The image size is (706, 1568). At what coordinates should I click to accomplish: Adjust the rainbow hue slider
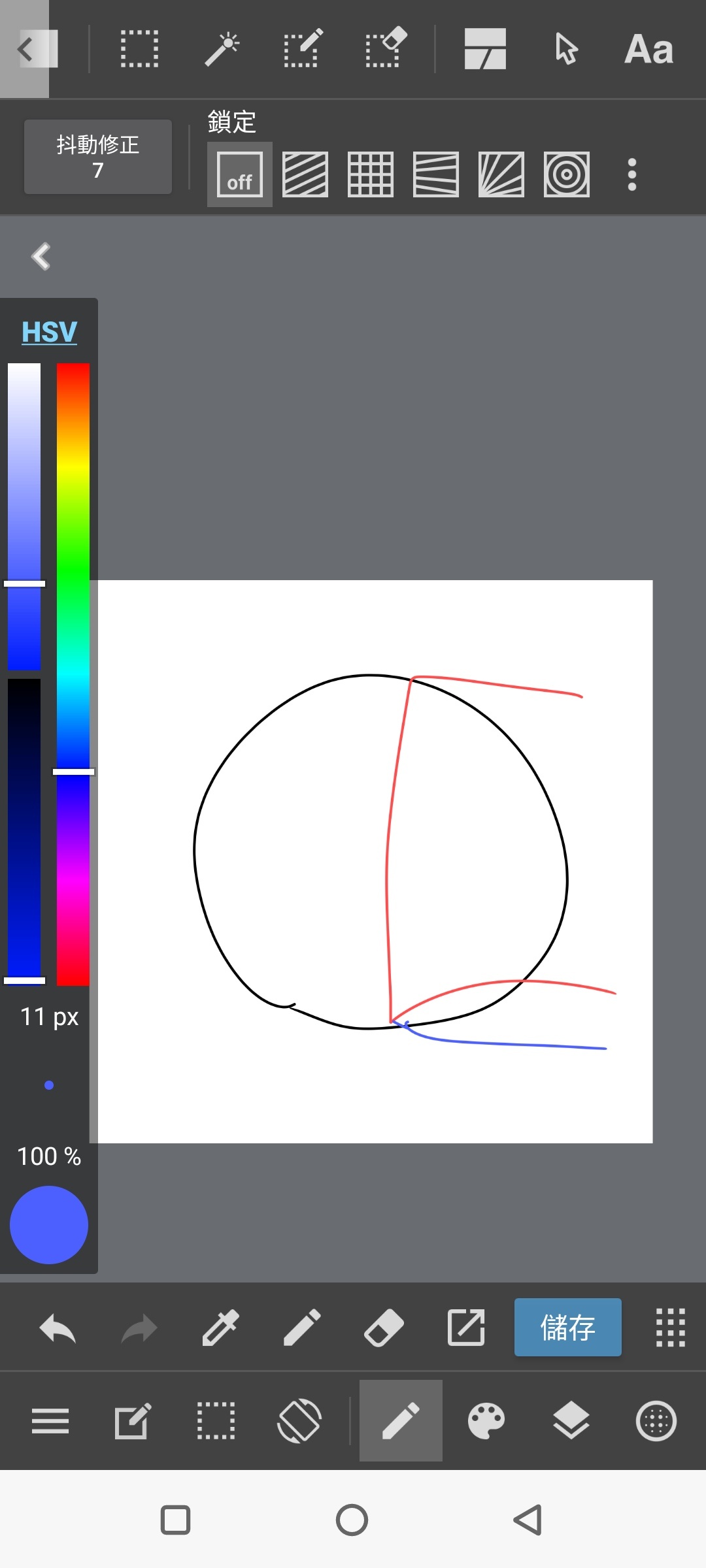[x=73, y=674]
